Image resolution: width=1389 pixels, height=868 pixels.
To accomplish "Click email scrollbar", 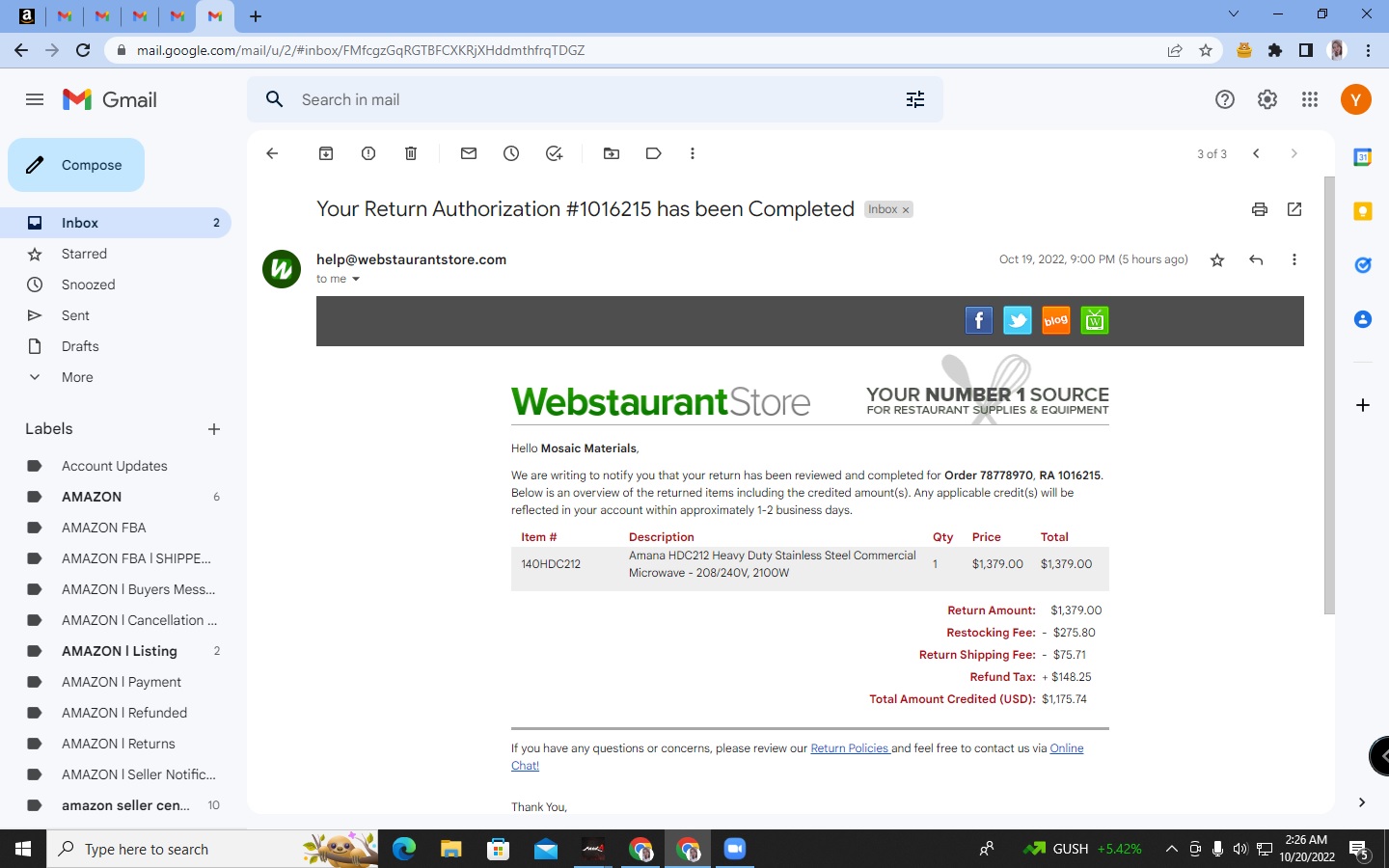I will pyautogui.click(x=1329, y=395).
